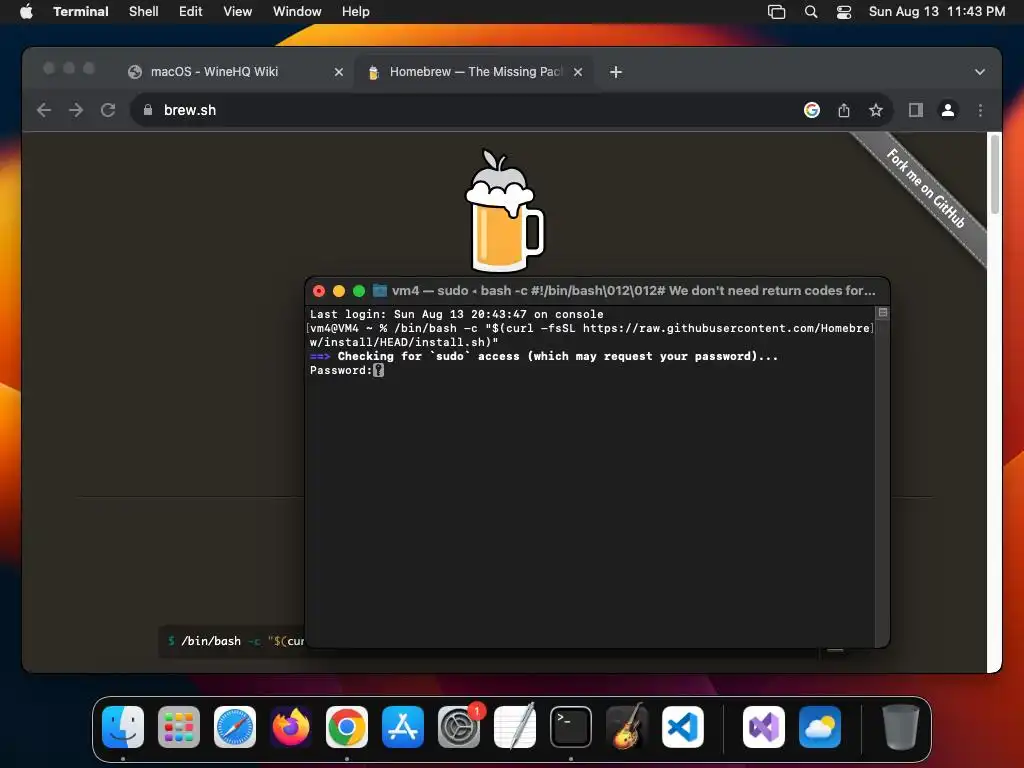The height and width of the screenshot is (768, 1024).
Task: Open Control Center in menu bar
Action: [x=844, y=12]
